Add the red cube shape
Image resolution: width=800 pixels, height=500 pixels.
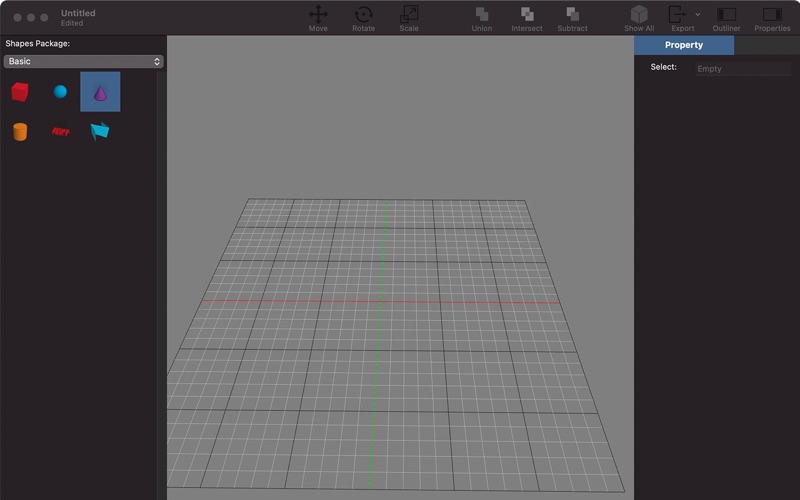[20, 92]
